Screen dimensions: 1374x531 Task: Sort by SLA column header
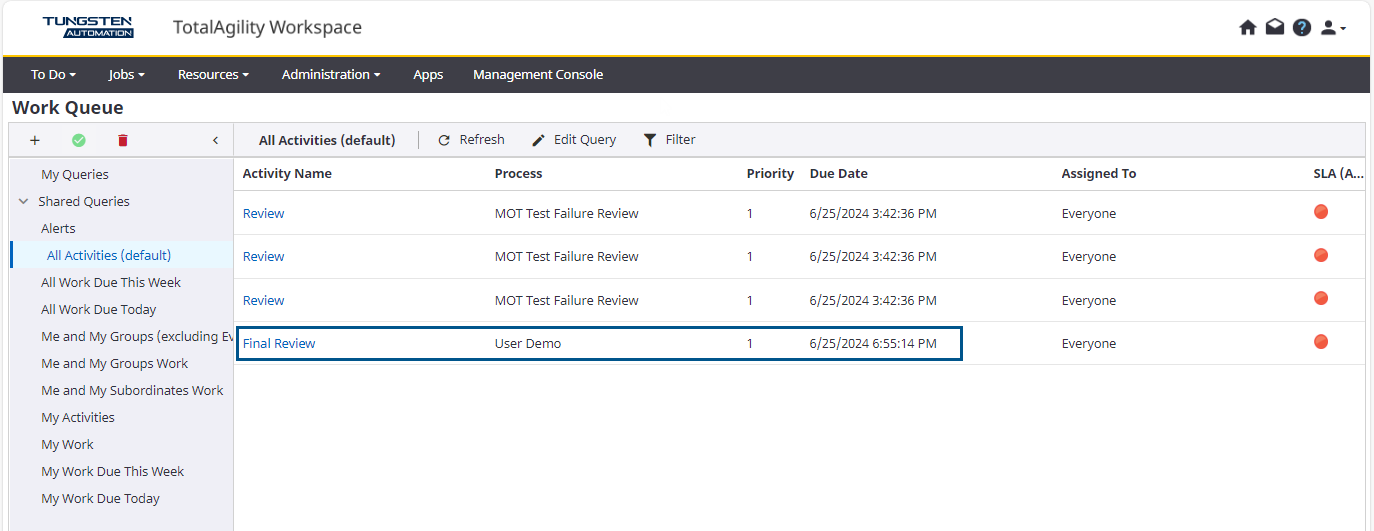coord(1339,173)
